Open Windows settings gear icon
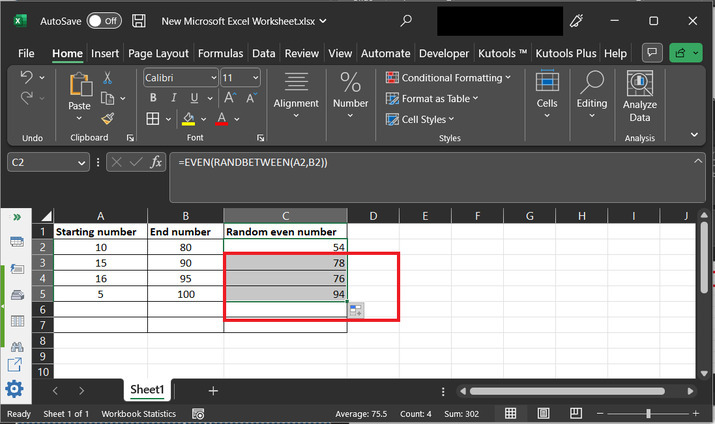Viewport: 715px width, 424px height. tap(14, 389)
